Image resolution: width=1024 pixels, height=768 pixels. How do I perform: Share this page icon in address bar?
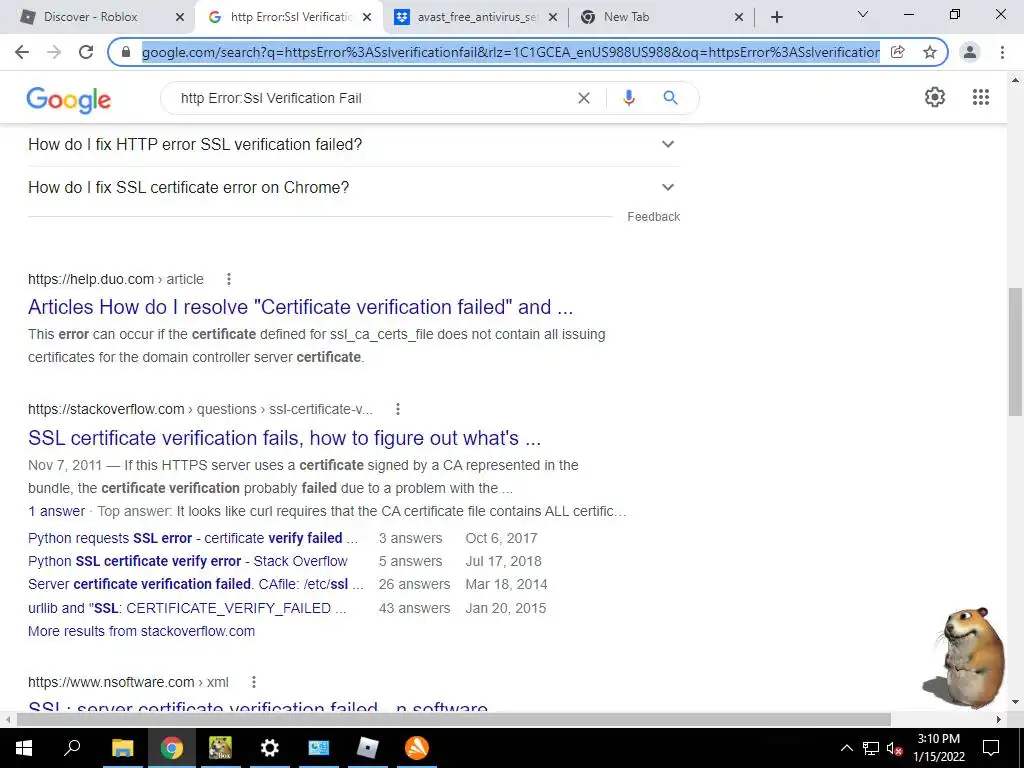click(x=898, y=52)
